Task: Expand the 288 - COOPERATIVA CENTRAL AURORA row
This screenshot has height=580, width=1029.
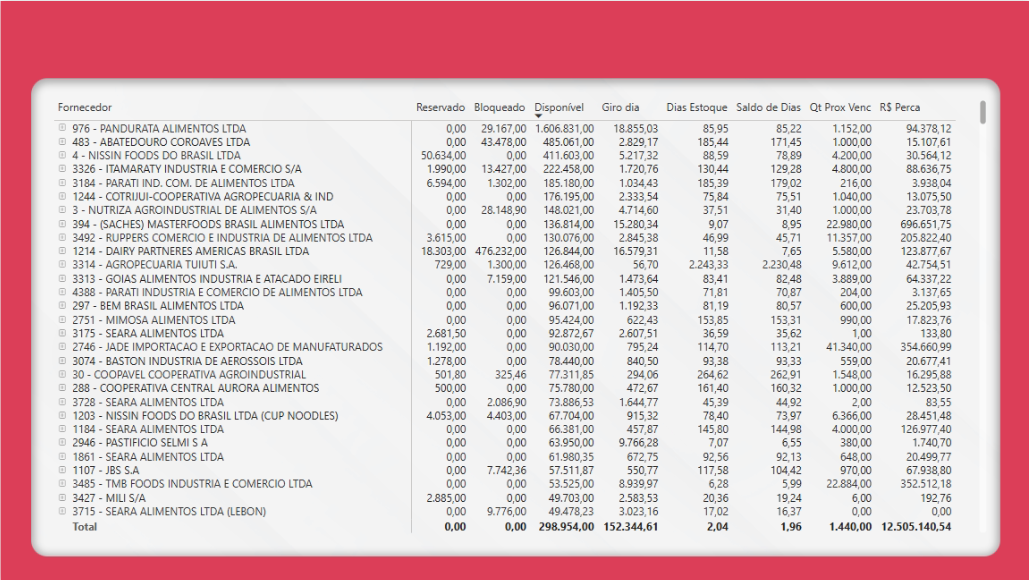Action: pyautogui.click(x=62, y=388)
